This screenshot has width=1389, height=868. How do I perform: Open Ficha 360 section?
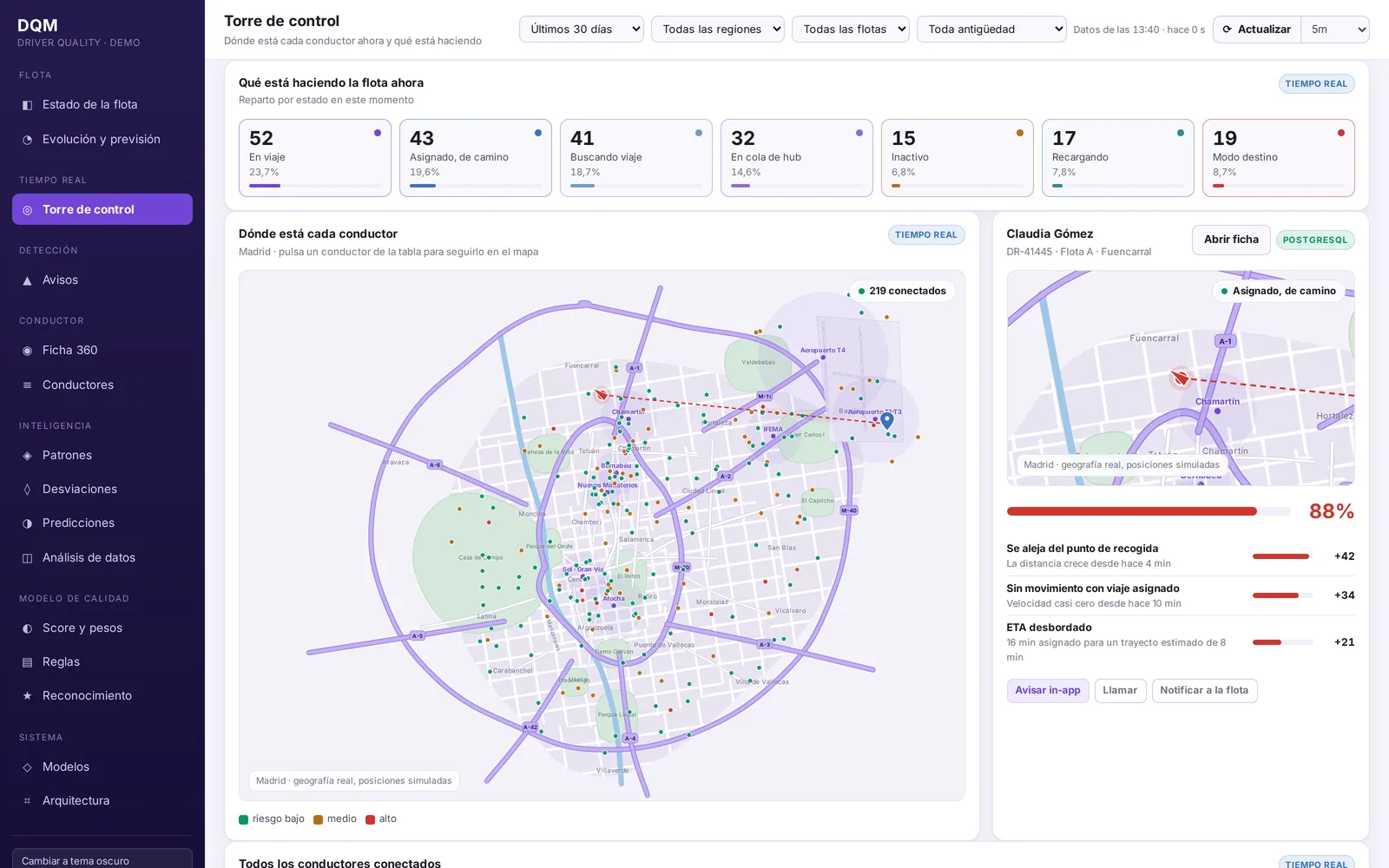(102, 351)
